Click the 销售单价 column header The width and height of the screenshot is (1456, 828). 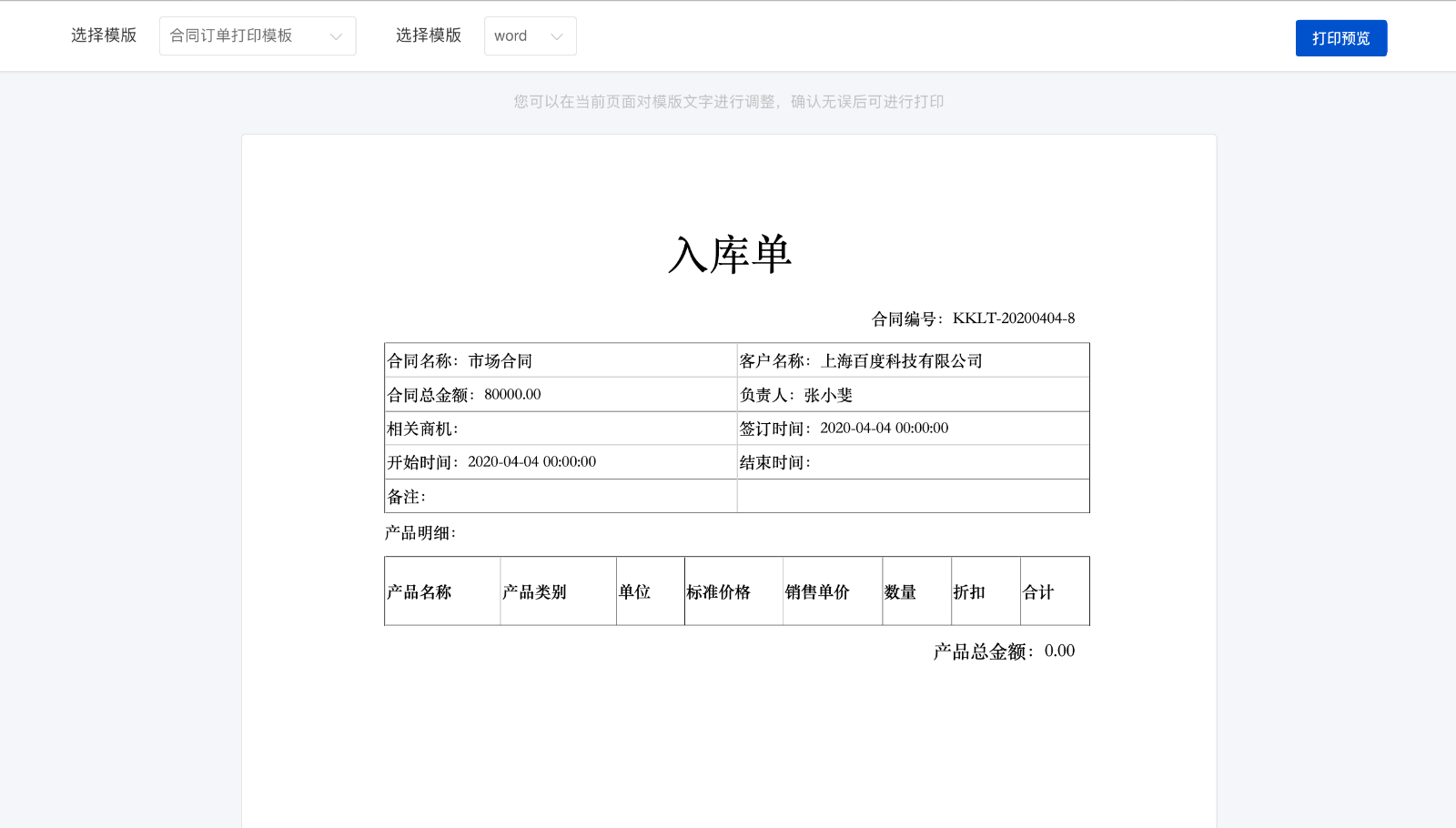[x=833, y=591]
